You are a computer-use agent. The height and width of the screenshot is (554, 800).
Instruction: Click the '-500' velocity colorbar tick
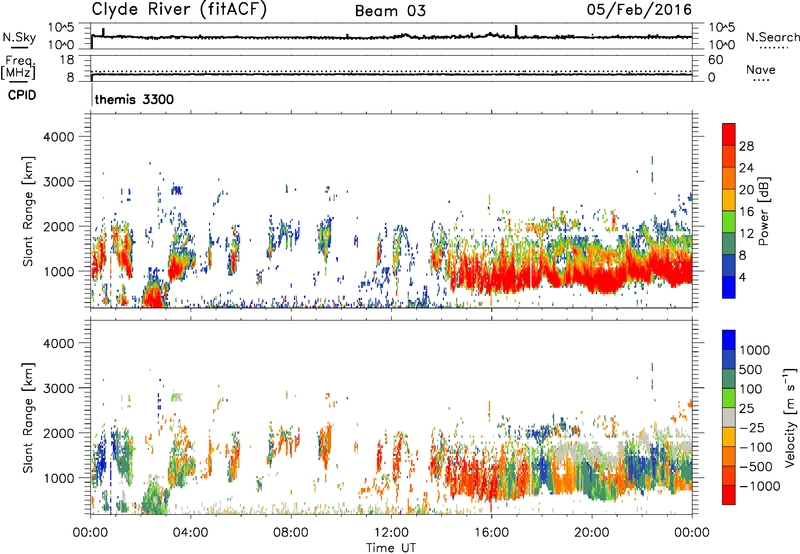[756, 467]
